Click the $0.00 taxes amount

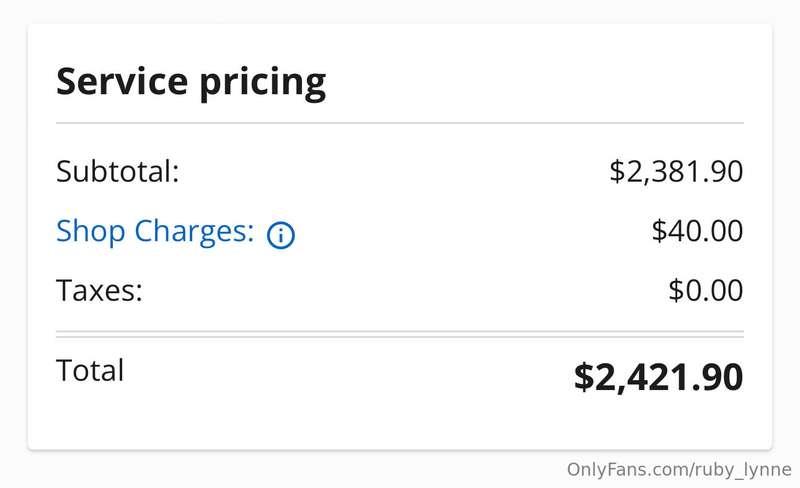pos(706,290)
